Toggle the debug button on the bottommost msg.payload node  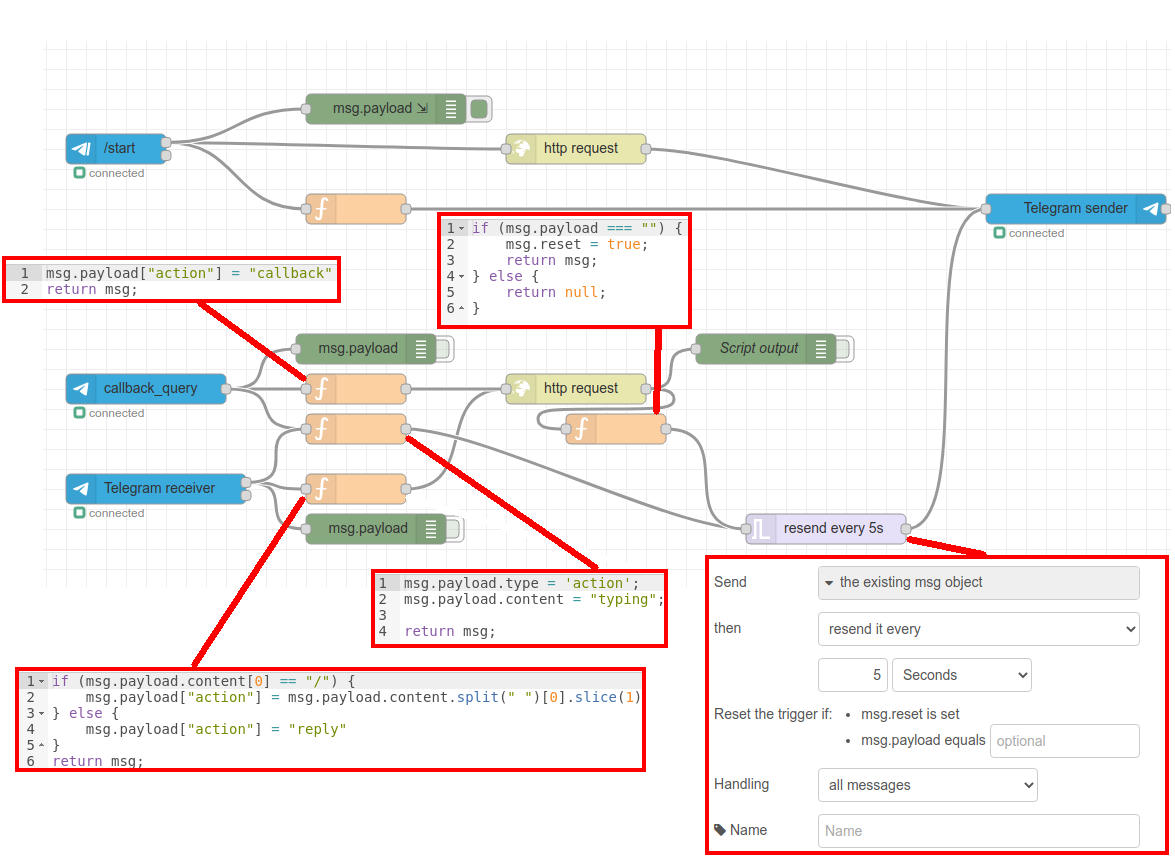453,528
